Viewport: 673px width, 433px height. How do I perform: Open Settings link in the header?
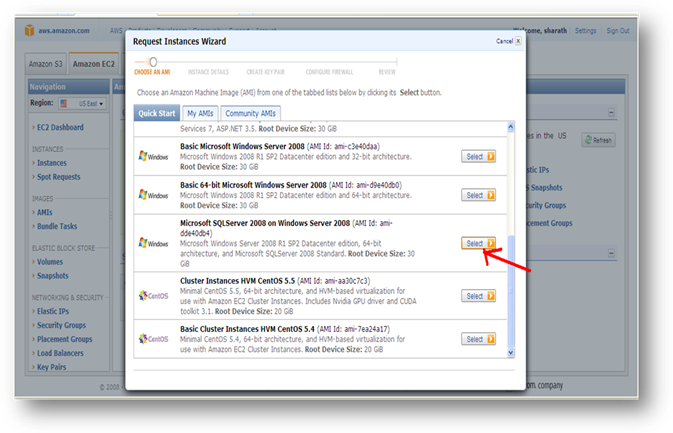[x=585, y=30]
